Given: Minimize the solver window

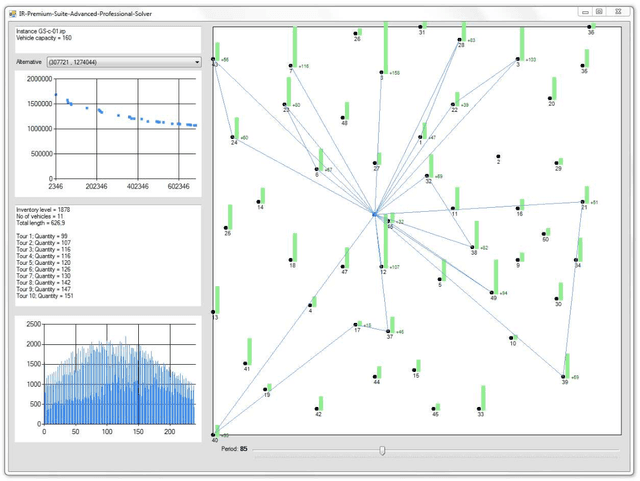Looking at the screenshot, I should 584,11.
